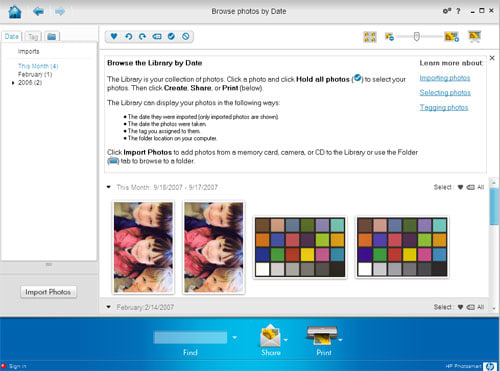Viewport: 500px width, 371px height.
Task: Click the thumbnail size slider handle
Action: [416, 36]
